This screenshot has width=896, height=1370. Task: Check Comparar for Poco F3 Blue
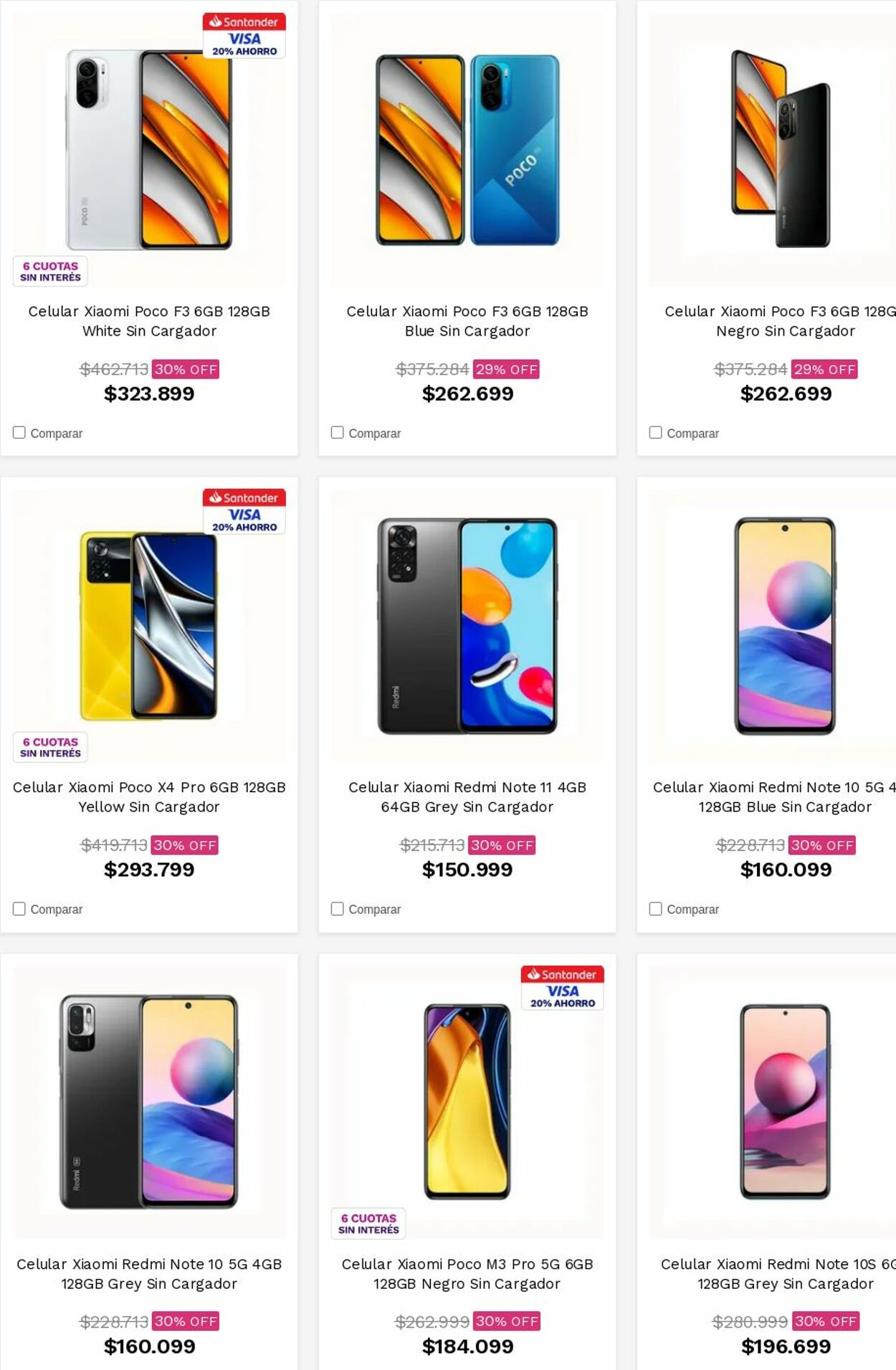click(338, 432)
